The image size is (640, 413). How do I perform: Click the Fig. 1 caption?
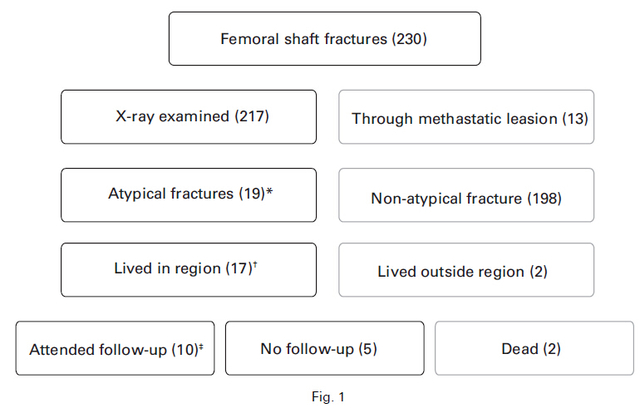click(328, 397)
